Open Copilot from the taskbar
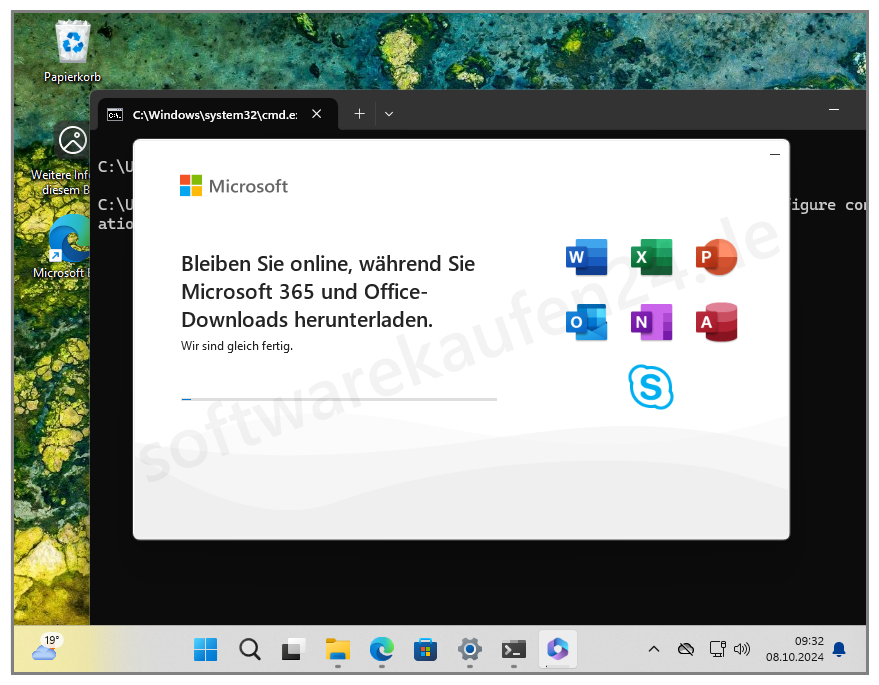This screenshot has width=879, height=685. coord(557,649)
